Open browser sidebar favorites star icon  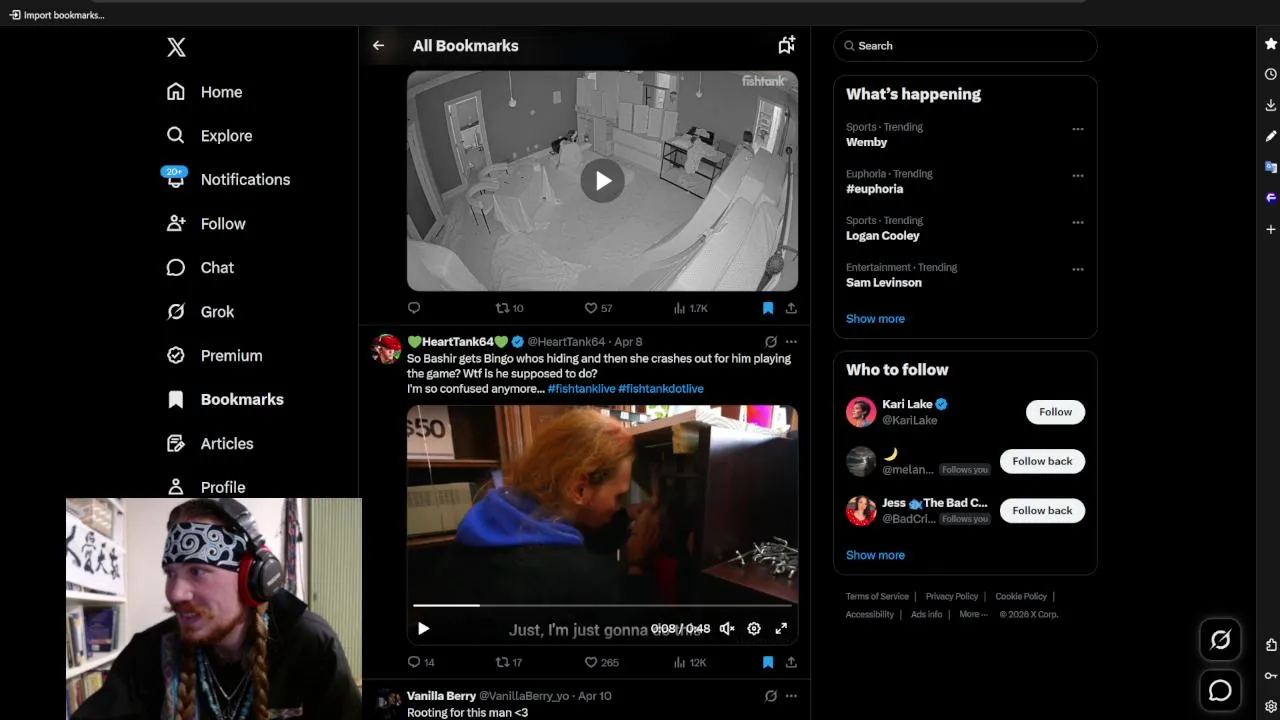pyautogui.click(x=1271, y=43)
